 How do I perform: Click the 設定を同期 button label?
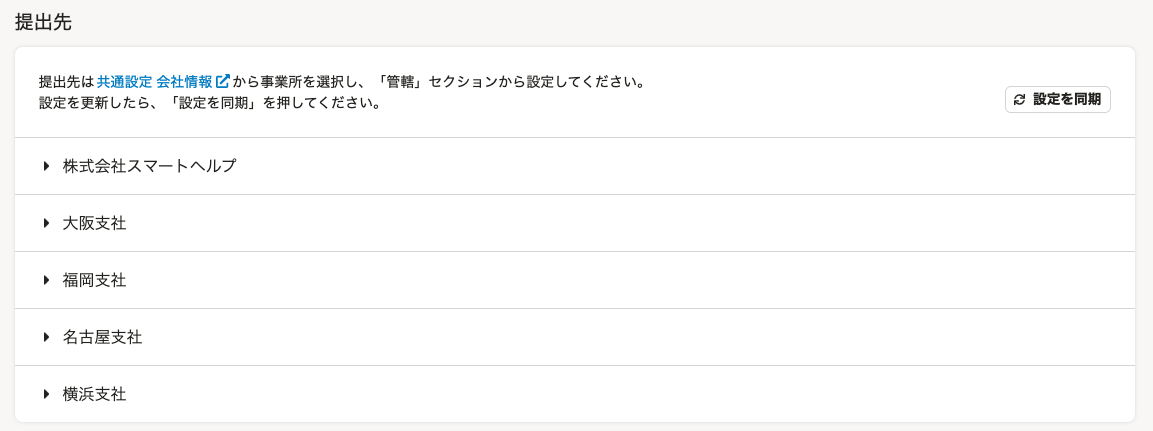1067,100
